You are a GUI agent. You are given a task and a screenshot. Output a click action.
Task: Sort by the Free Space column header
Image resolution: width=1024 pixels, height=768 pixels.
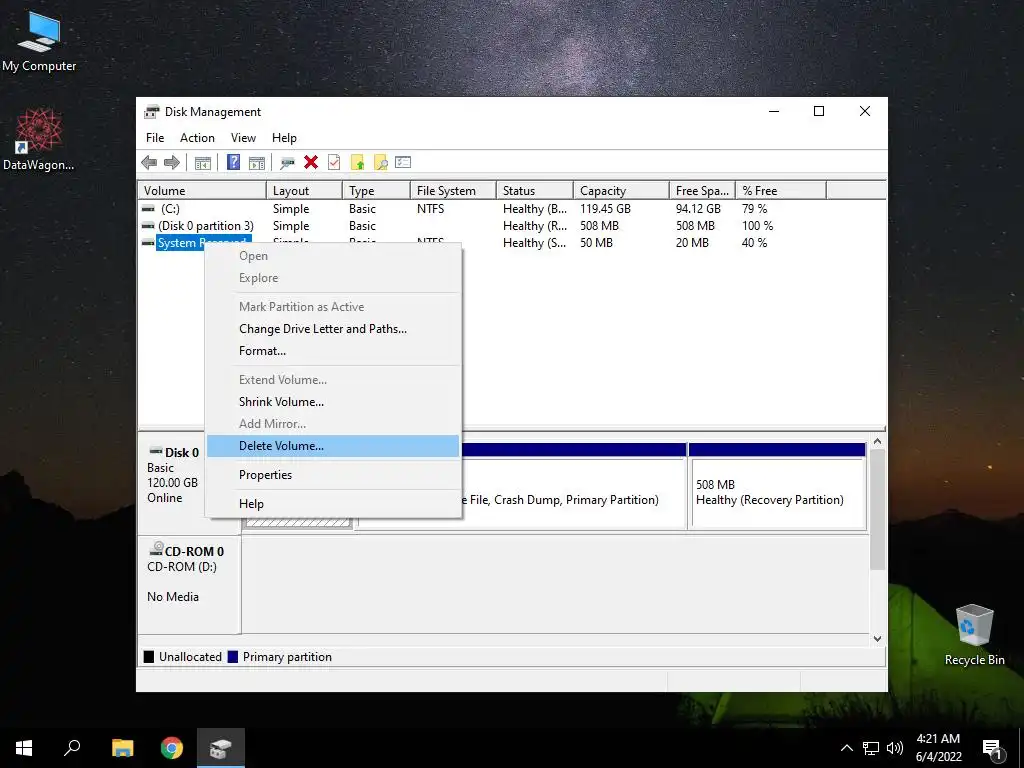click(x=703, y=191)
